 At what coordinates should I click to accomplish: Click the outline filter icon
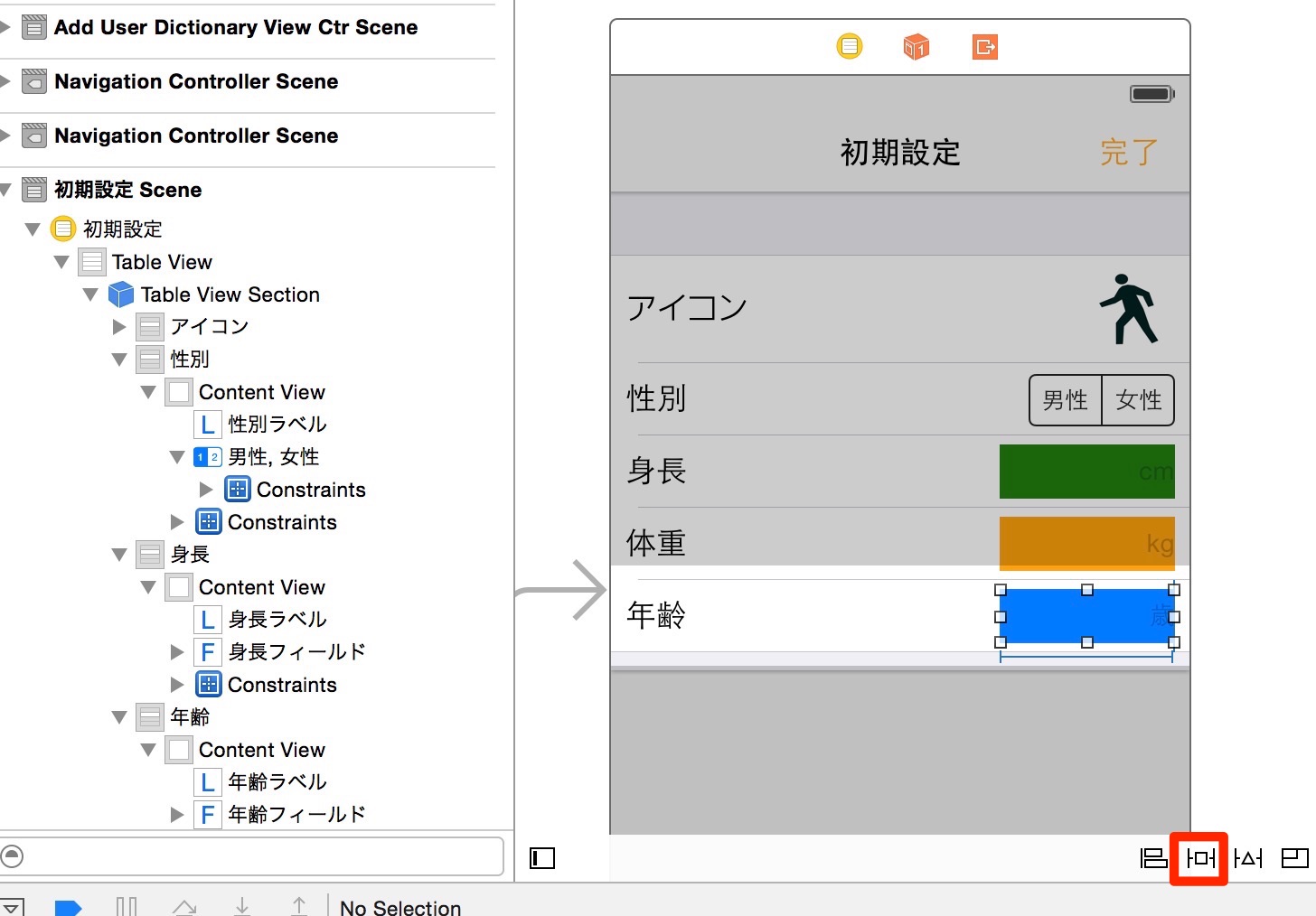pos(12,855)
